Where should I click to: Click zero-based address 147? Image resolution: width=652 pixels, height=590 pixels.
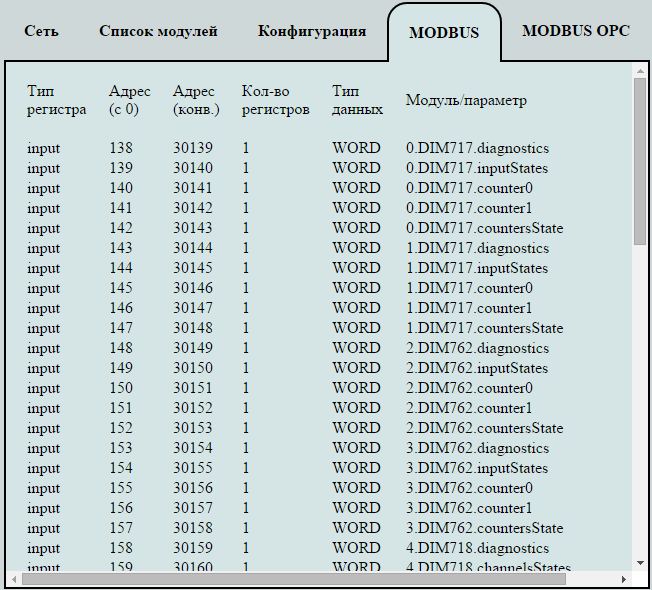(121, 328)
